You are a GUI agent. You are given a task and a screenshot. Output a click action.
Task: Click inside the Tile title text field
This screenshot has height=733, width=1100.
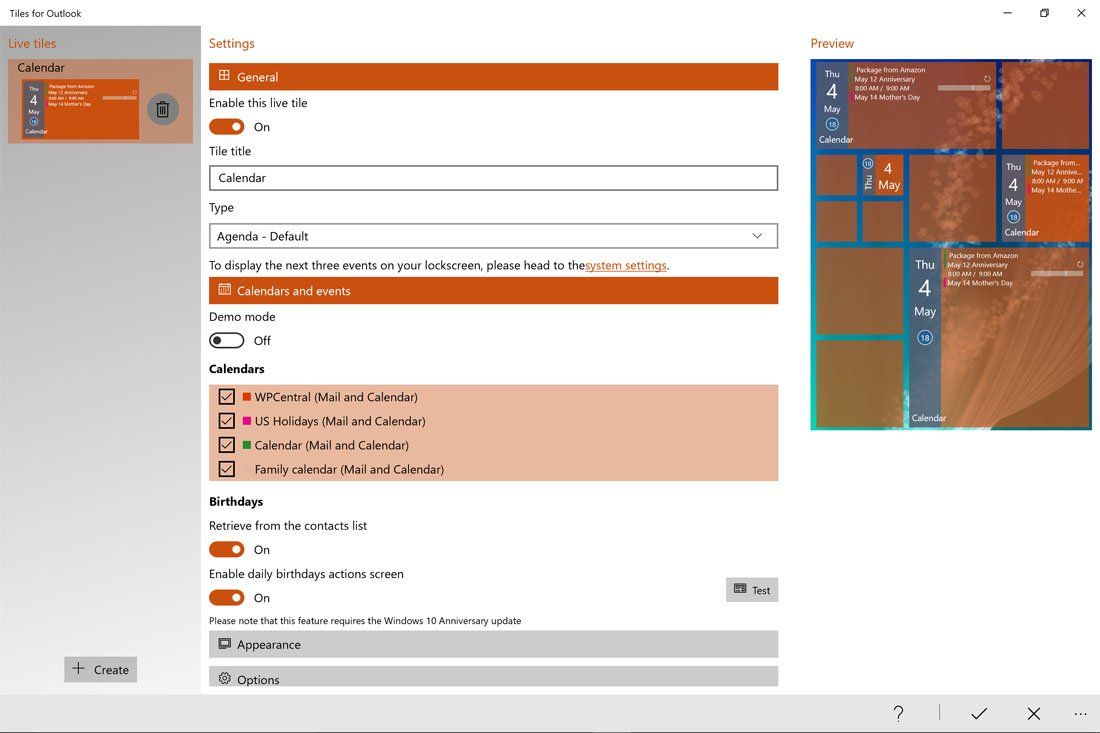[x=493, y=177]
